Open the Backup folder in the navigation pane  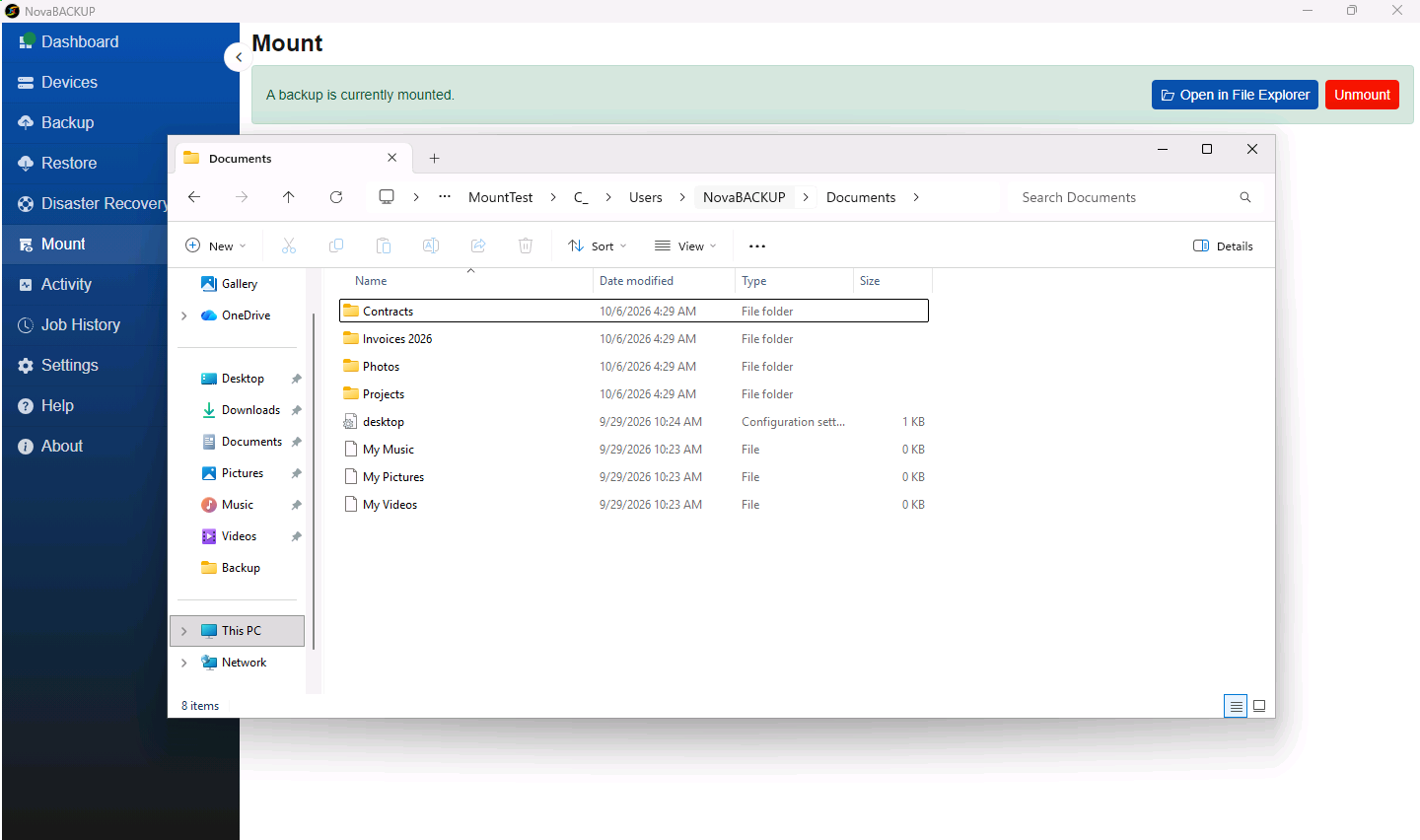[241, 568]
